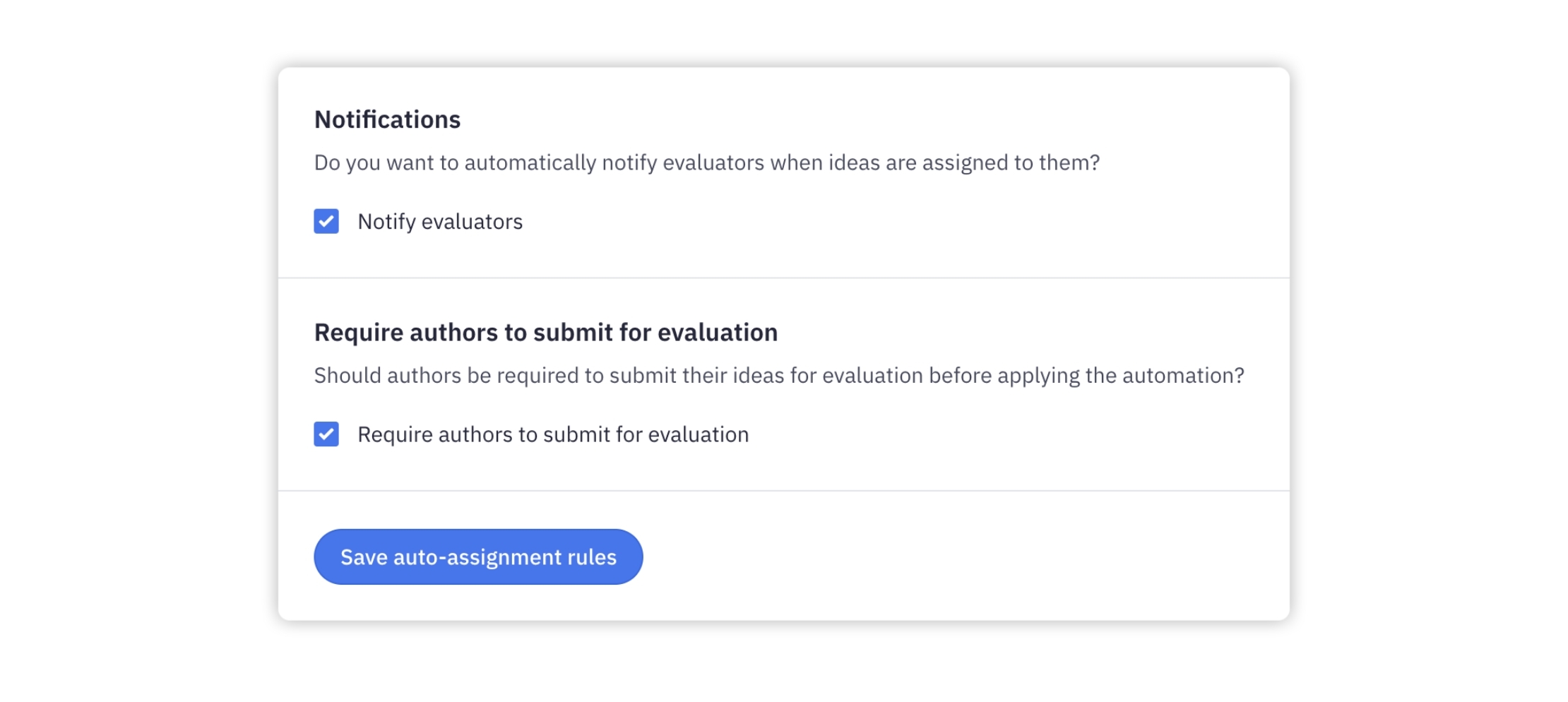
Task: Click the 'Require authors to submit for evaluation' checkbox label
Action: click(553, 434)
